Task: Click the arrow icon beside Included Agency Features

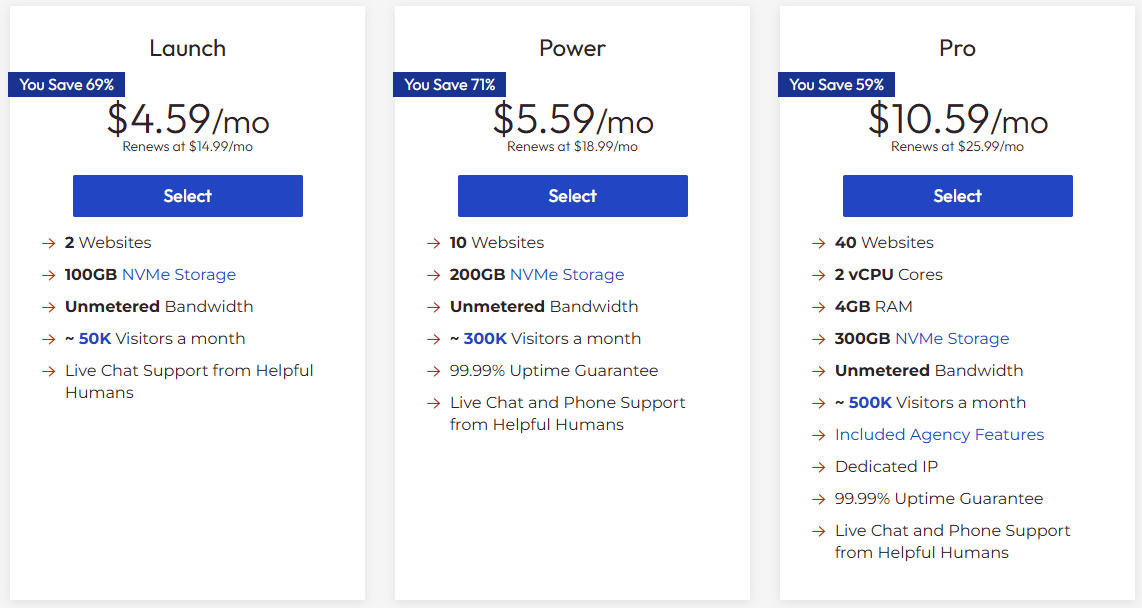Action: pos(819,435)
